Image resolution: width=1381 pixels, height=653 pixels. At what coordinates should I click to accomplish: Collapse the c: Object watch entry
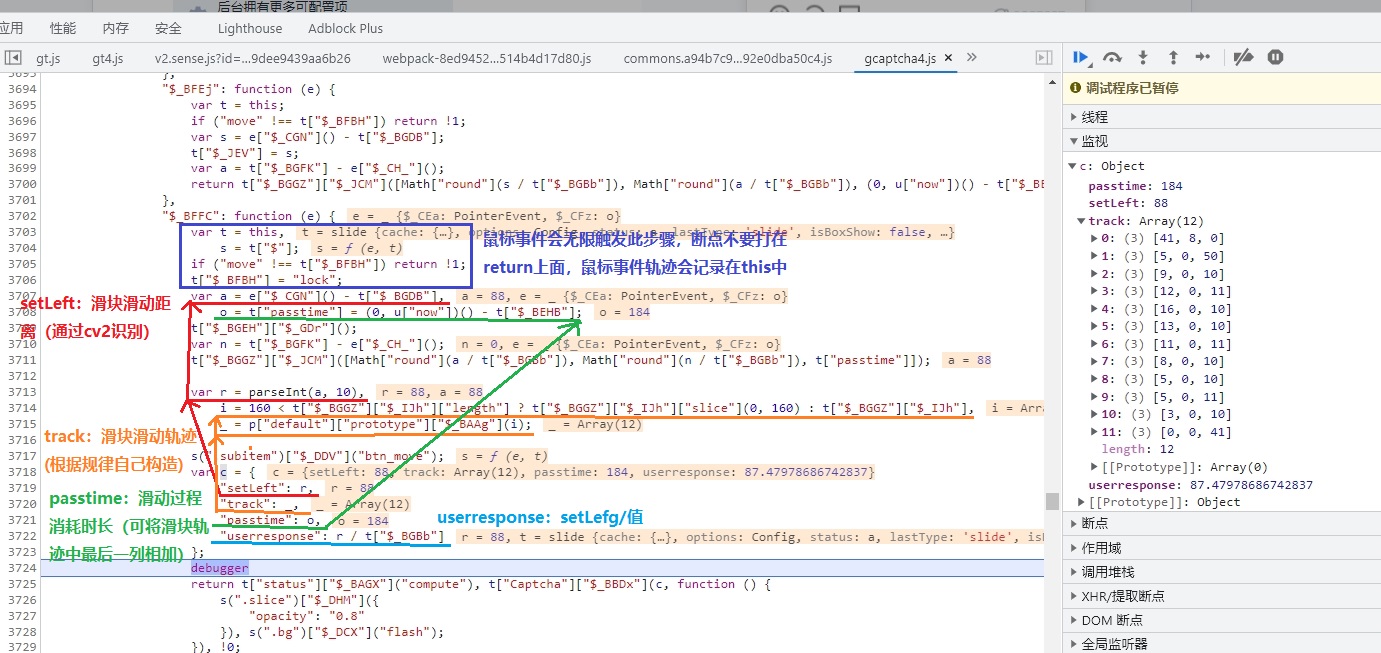point(1073,166)
